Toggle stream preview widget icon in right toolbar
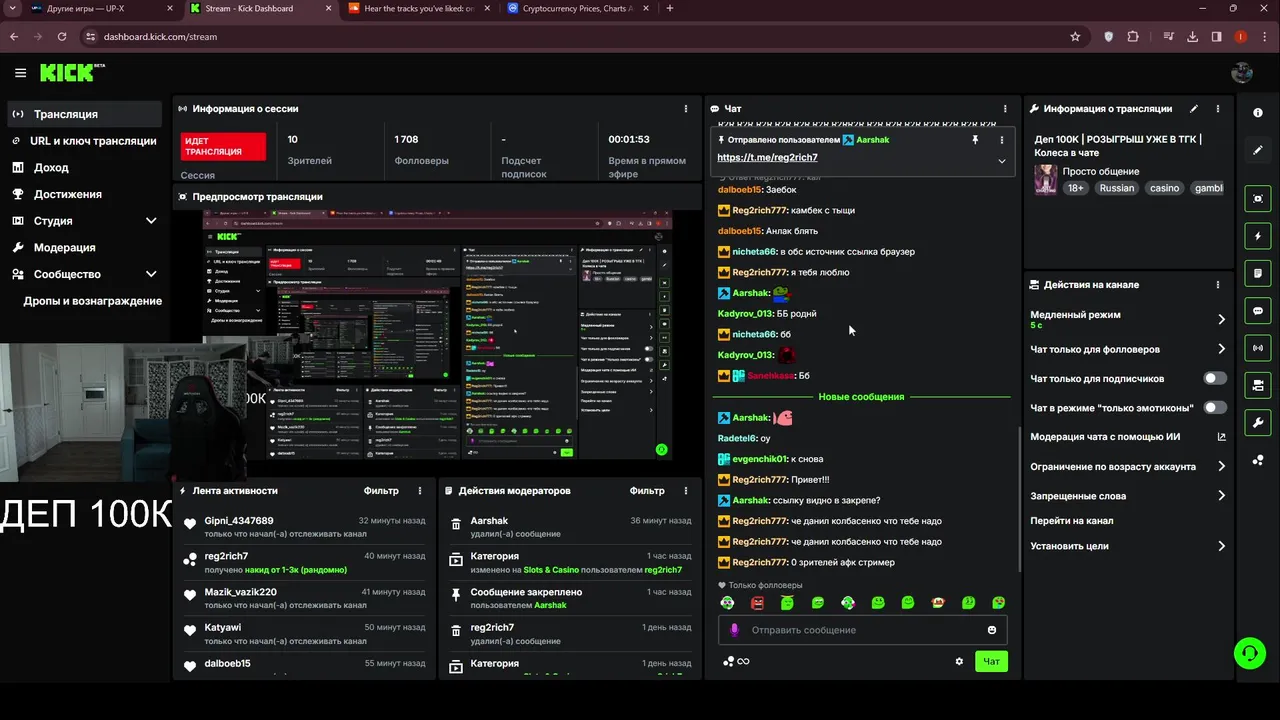The image size is (1280, 720). [x=1258, y=199]
